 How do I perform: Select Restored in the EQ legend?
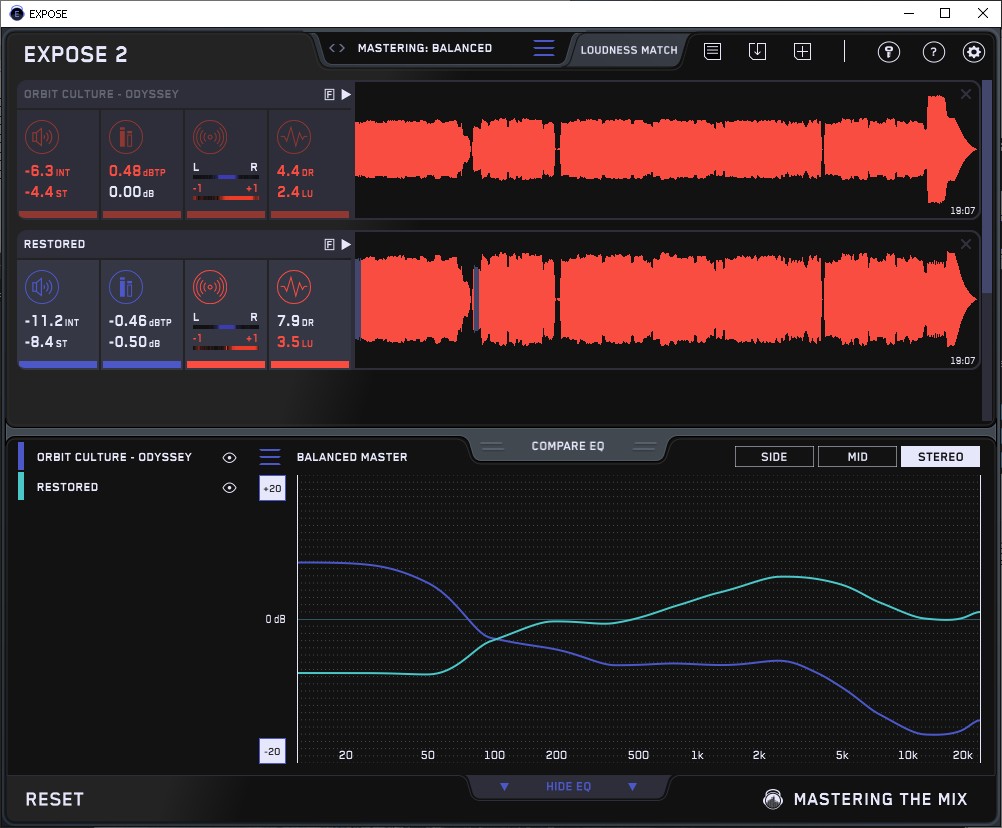tap(67, 487)
